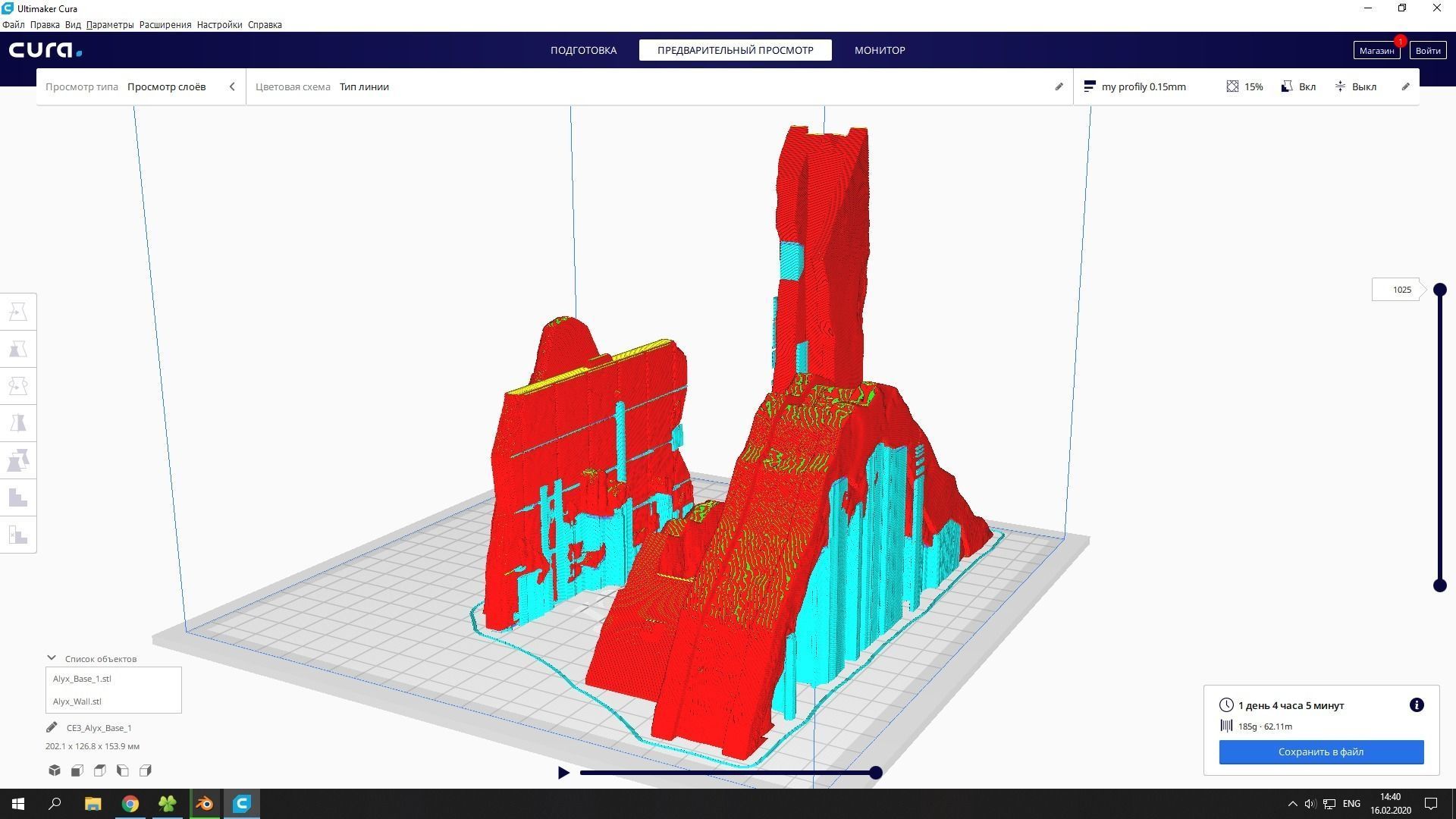Open the Магазин marketplace button

pos(1376,51)
